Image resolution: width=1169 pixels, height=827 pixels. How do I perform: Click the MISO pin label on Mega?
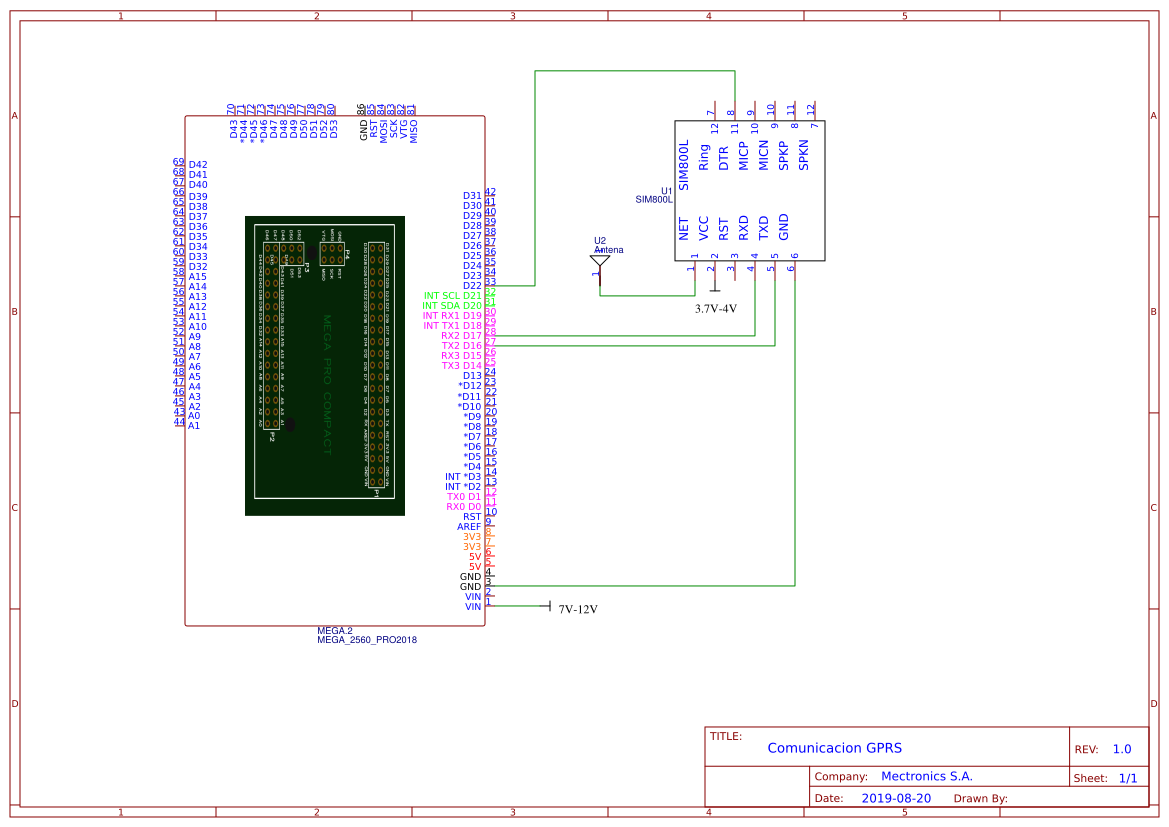tap(413, 130)
